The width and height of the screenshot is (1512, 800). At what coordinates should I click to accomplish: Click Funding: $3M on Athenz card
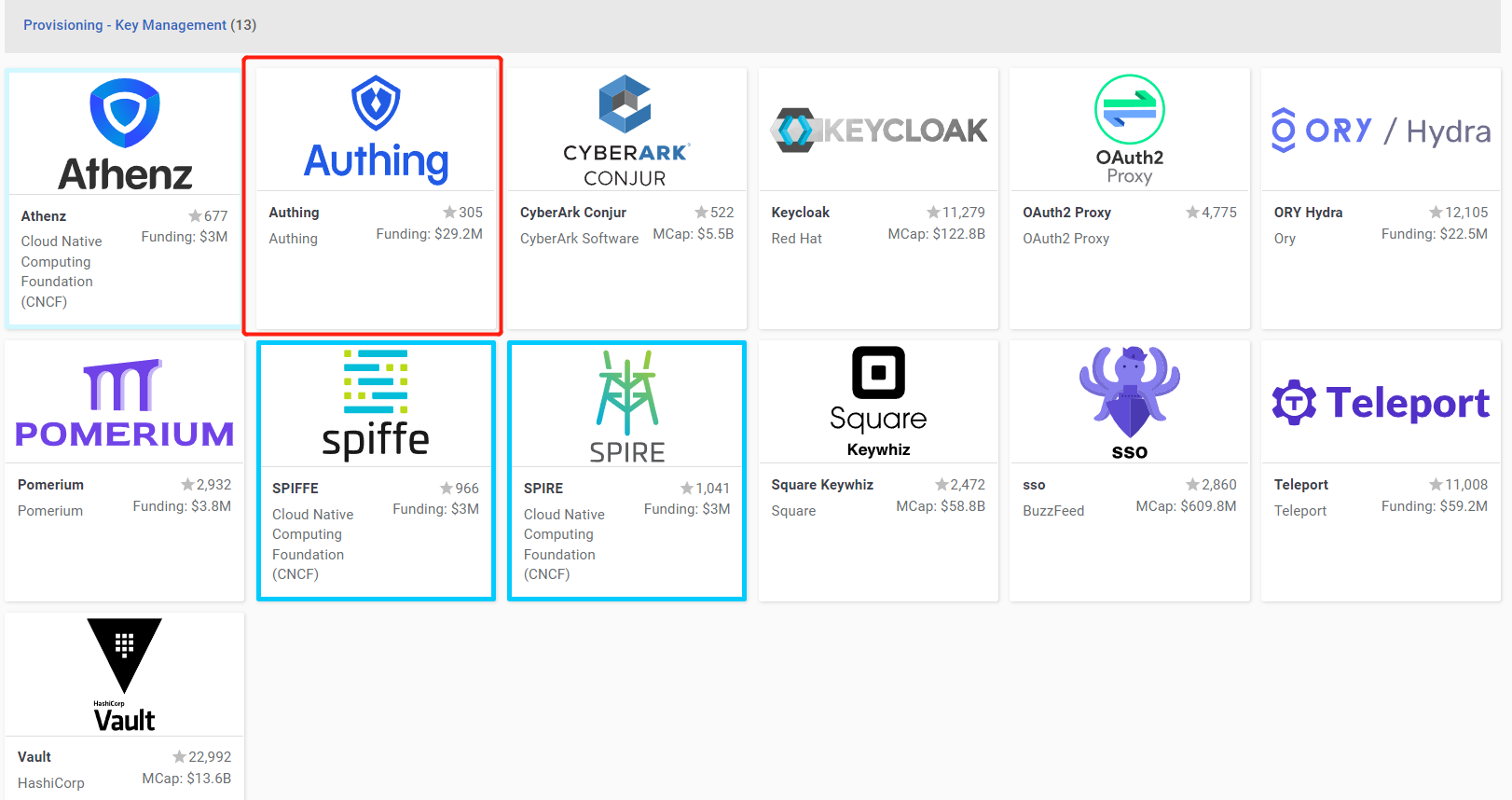pos(185,237)
